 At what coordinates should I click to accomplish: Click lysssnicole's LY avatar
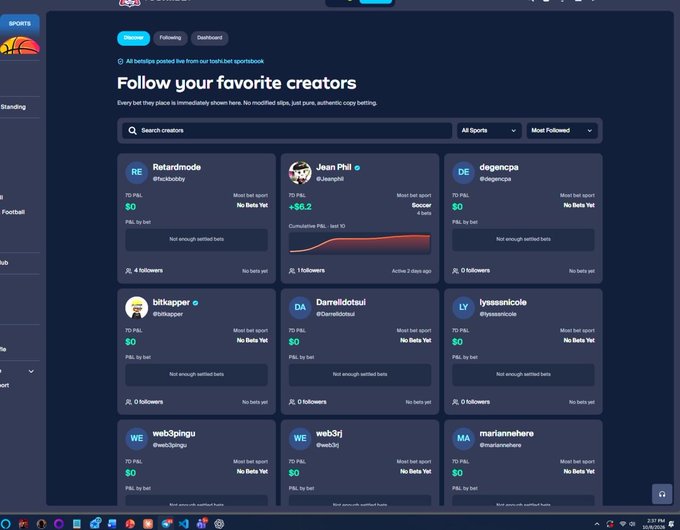tap(464, 308)
